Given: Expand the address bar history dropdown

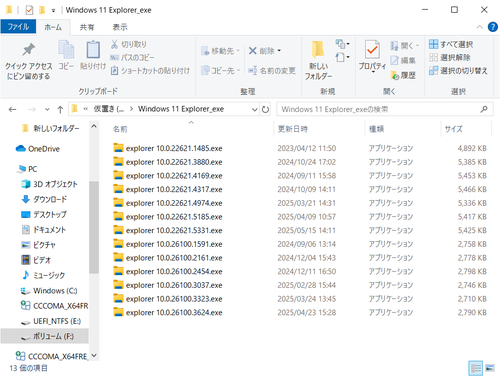Looking at the screenshot, I should click(x=254, y=109).
